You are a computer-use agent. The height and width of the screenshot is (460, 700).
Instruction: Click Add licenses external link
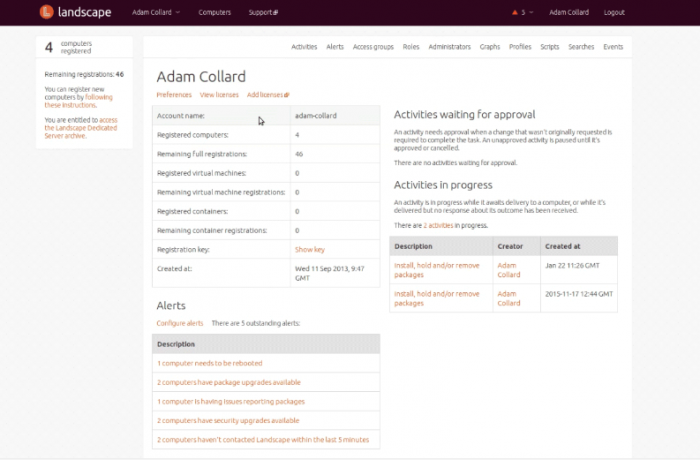(x=268, y=95)
